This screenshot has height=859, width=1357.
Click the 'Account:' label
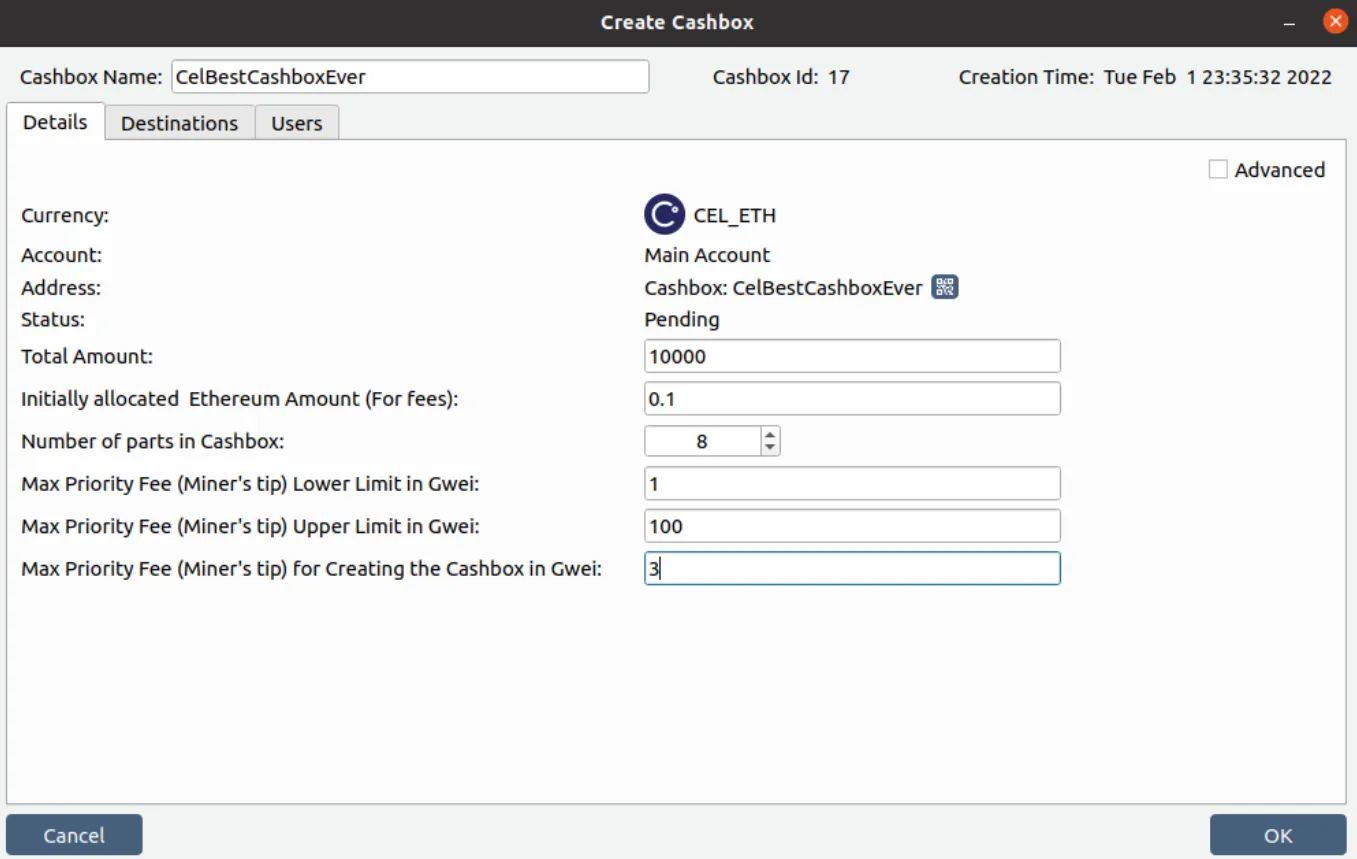[61, 255]
